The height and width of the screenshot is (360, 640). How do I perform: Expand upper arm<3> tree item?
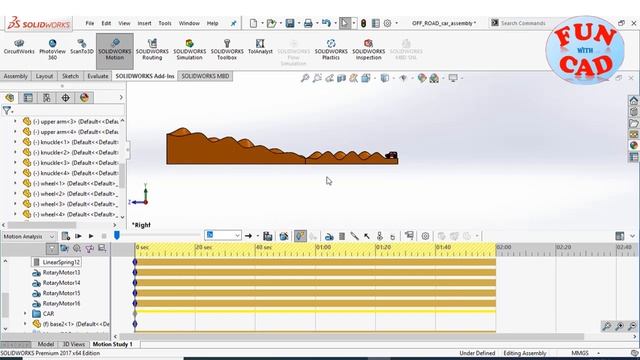point(16,121)
